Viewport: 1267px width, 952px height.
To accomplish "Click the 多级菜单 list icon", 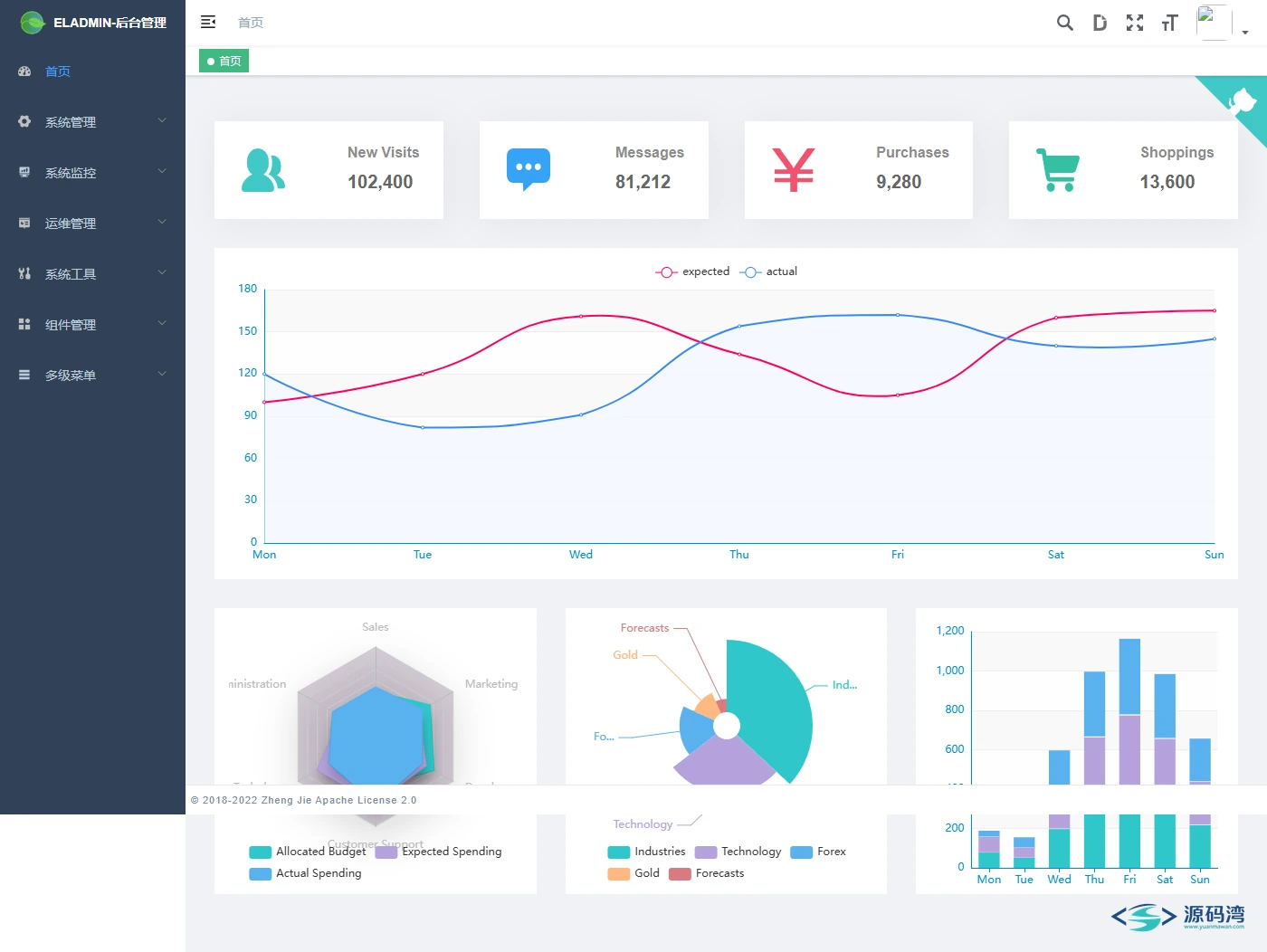I will [x=24, y=375].
